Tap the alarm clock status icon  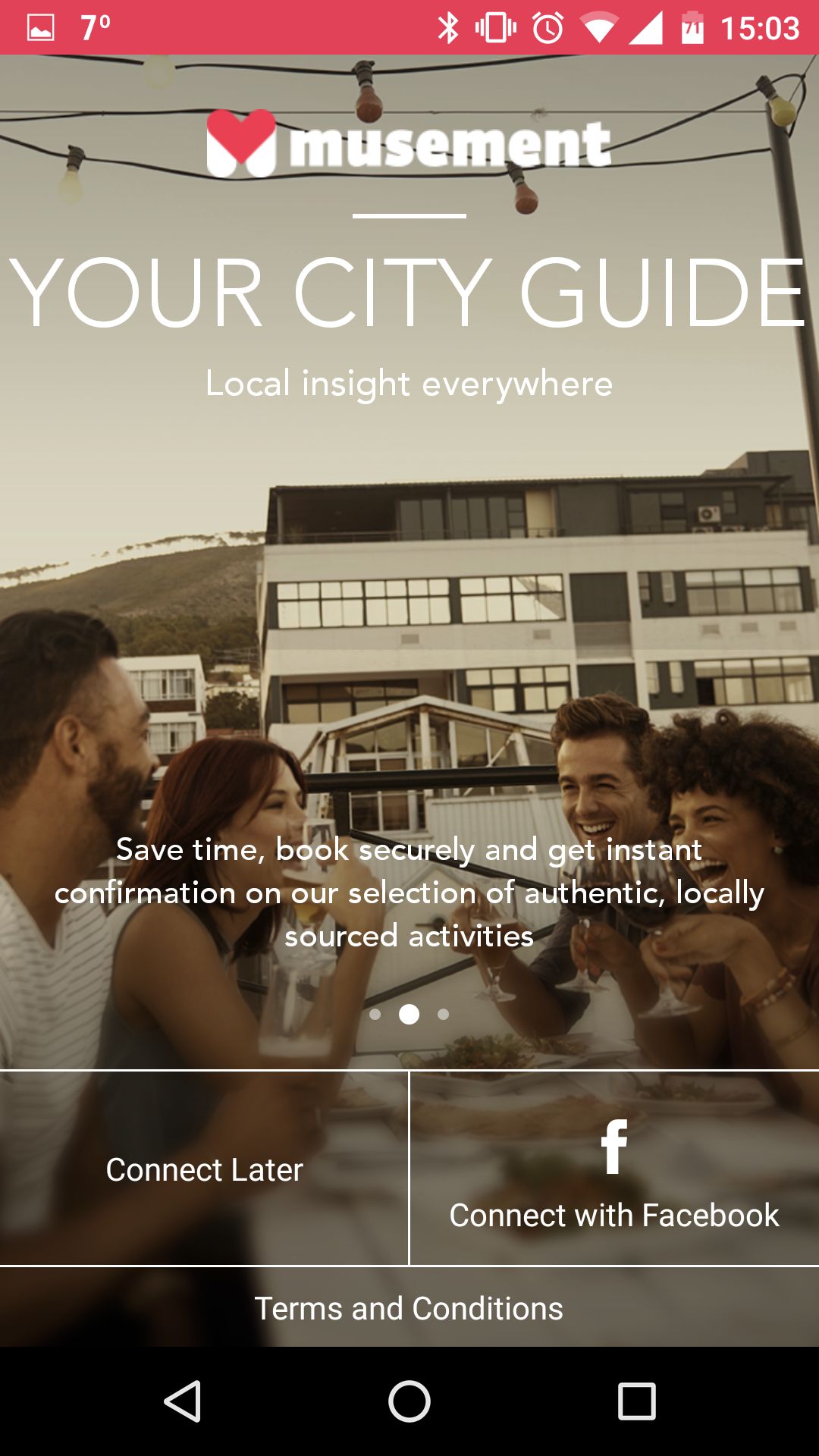[548, 28]
